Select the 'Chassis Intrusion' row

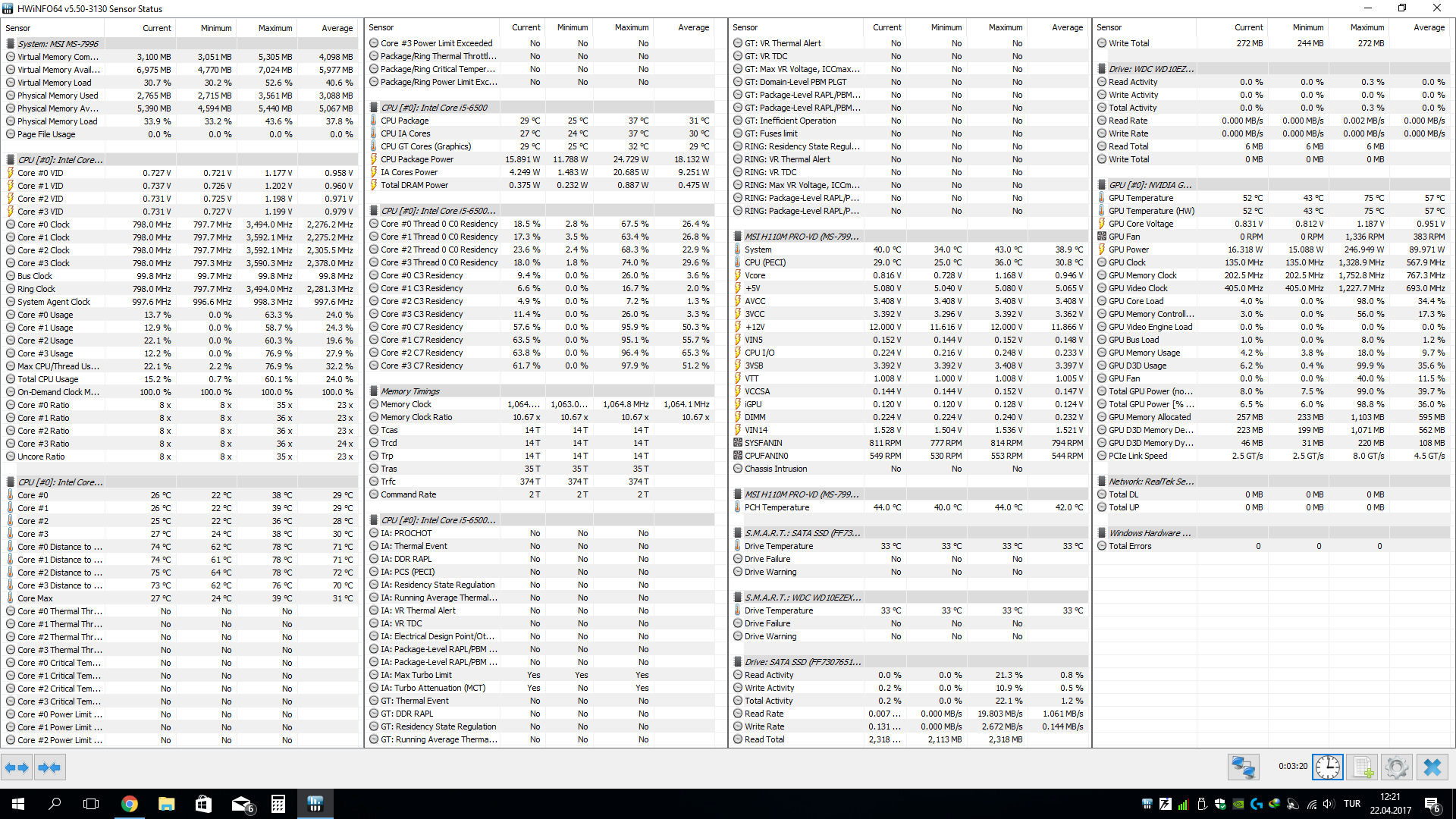[x=910, y=469]
